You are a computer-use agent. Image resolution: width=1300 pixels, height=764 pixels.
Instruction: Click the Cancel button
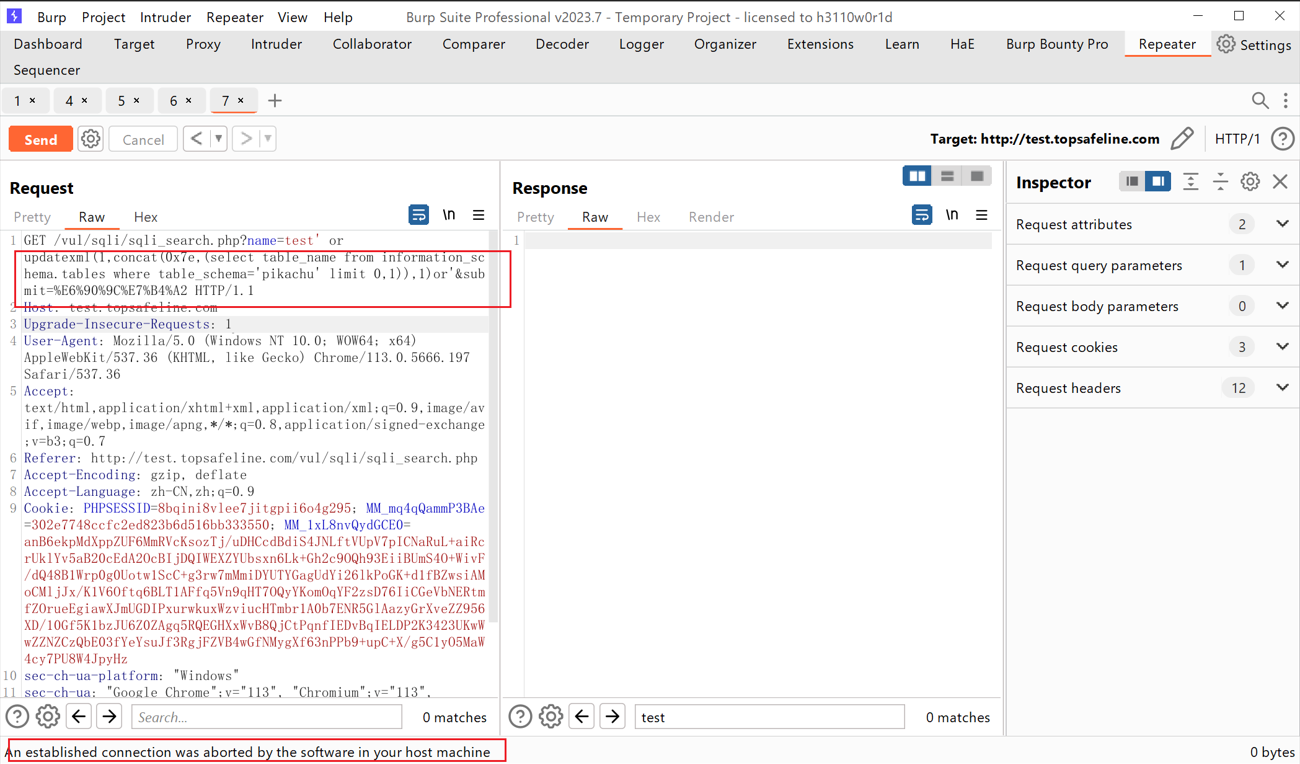[x=143, y=140]
